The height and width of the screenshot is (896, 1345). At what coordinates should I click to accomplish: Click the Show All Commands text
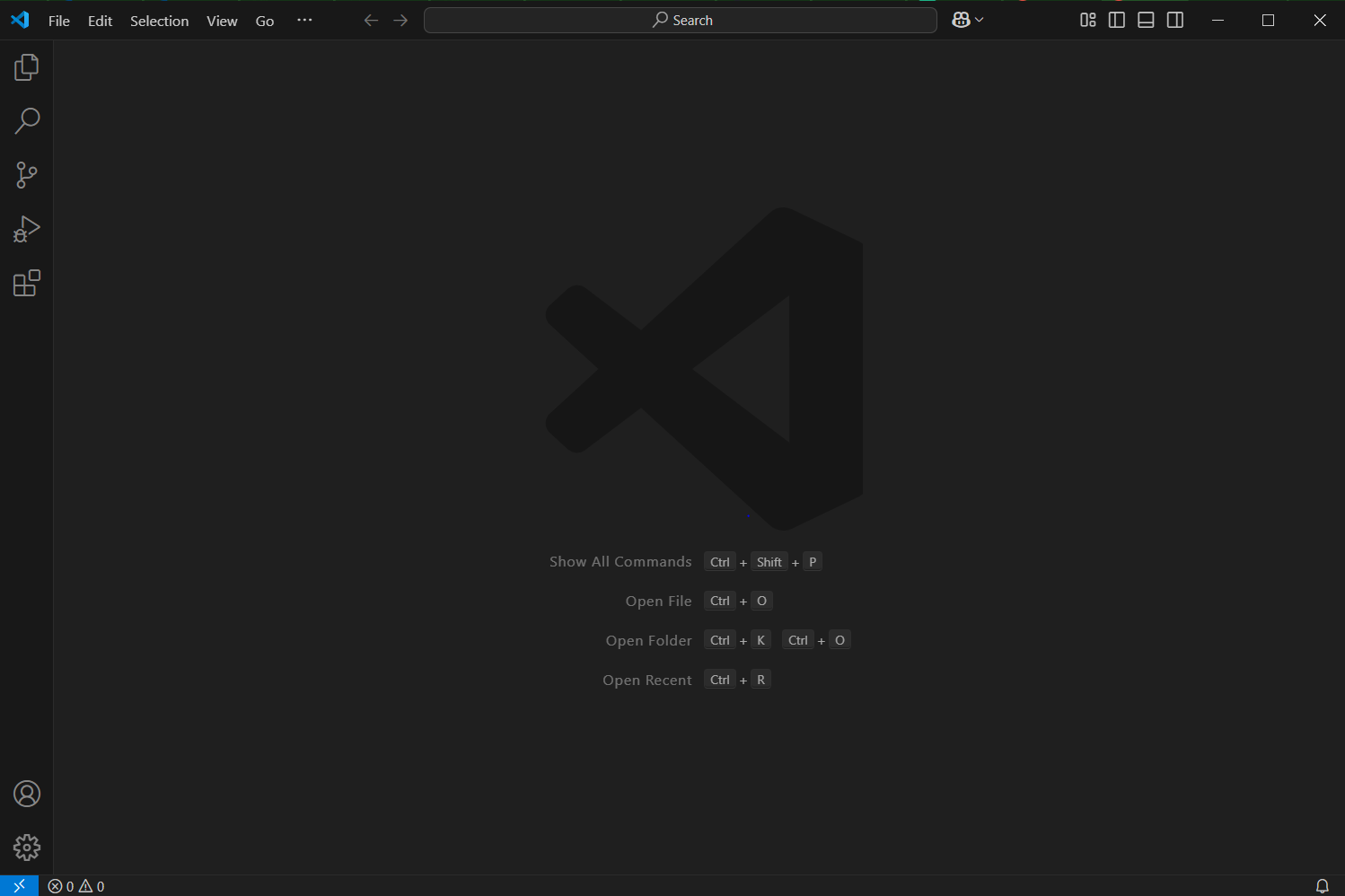[x=620, y=562]
